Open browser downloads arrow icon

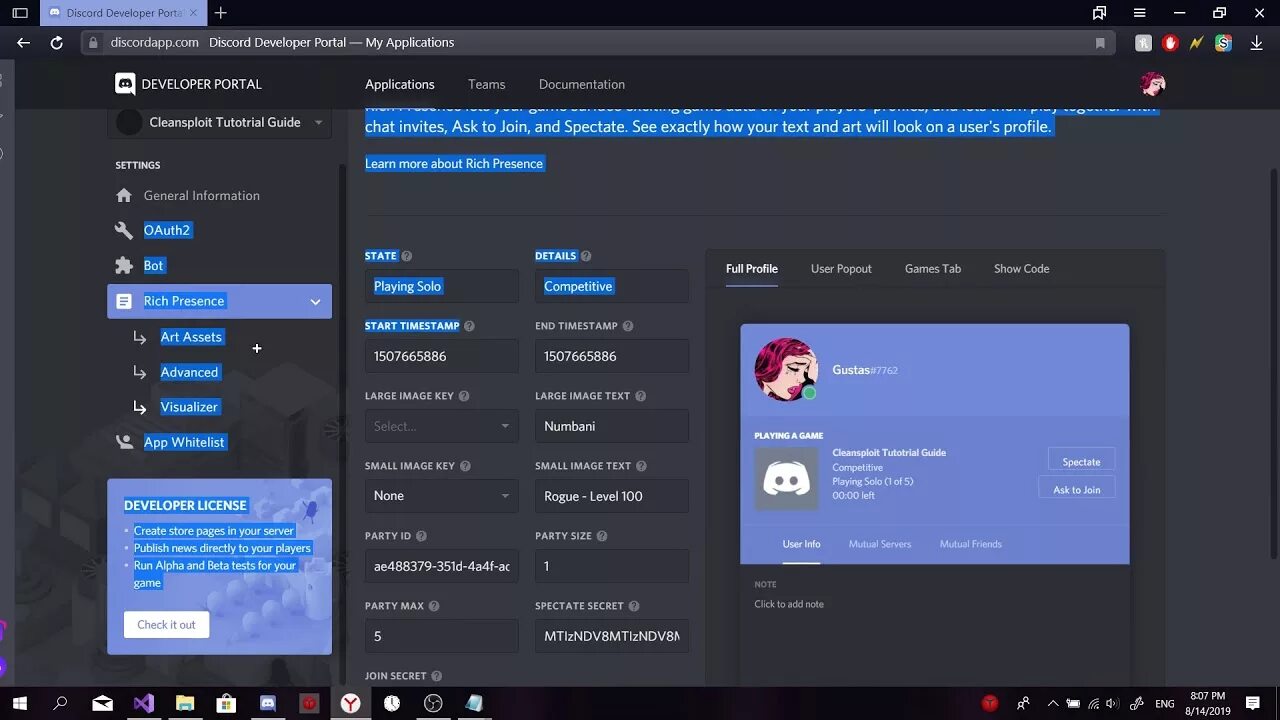coord(1256,43)
